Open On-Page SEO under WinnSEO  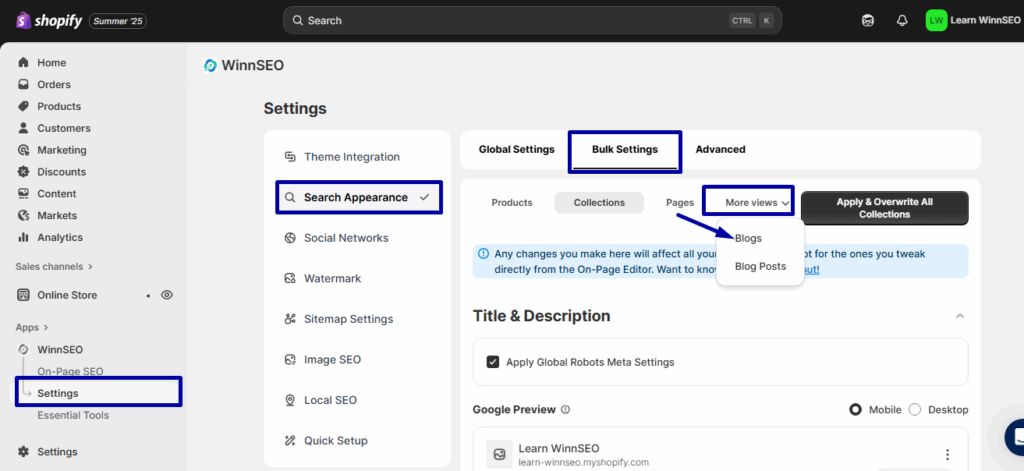point(71,371)
